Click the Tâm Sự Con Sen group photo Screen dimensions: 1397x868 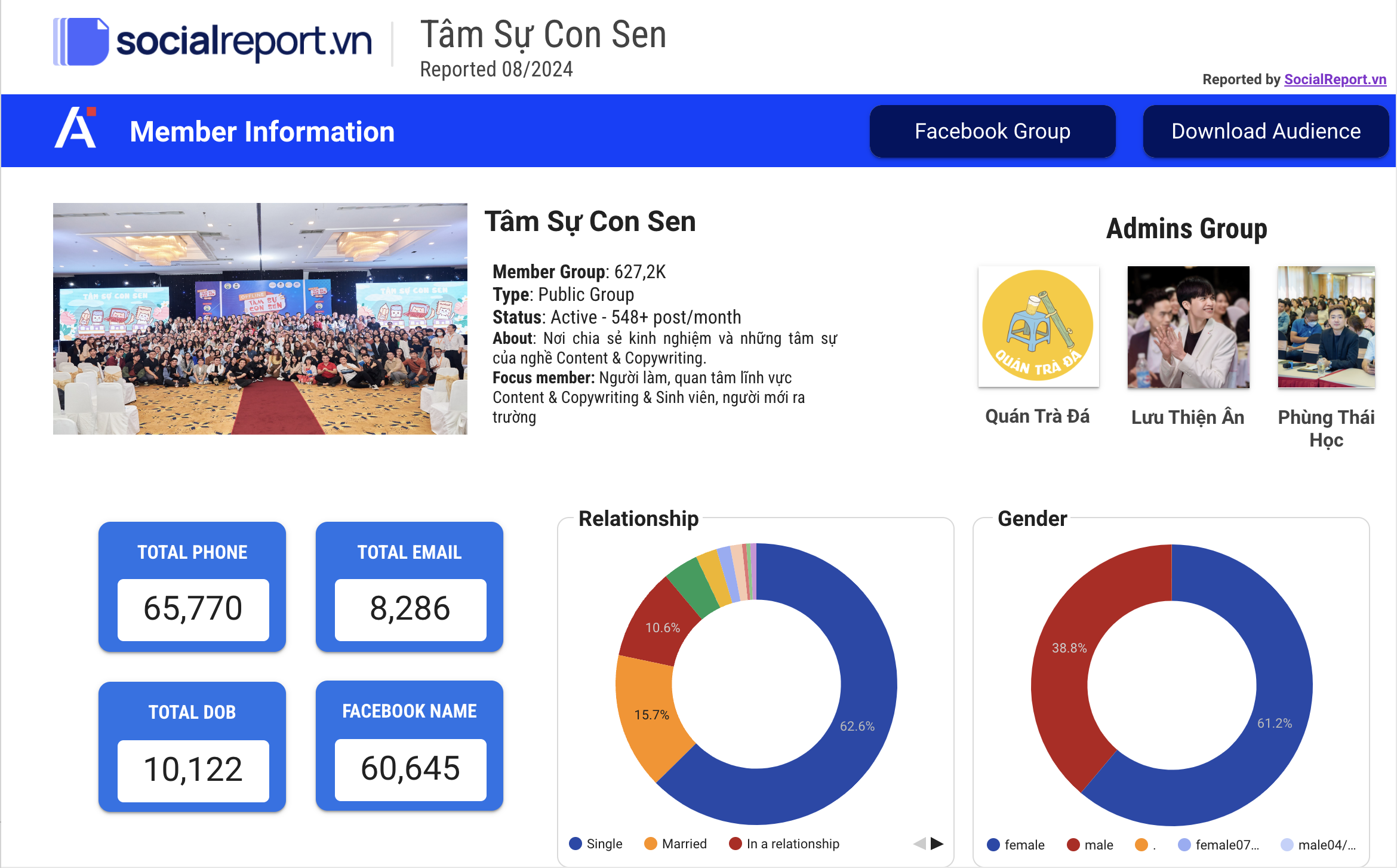(x=260, y=319)
